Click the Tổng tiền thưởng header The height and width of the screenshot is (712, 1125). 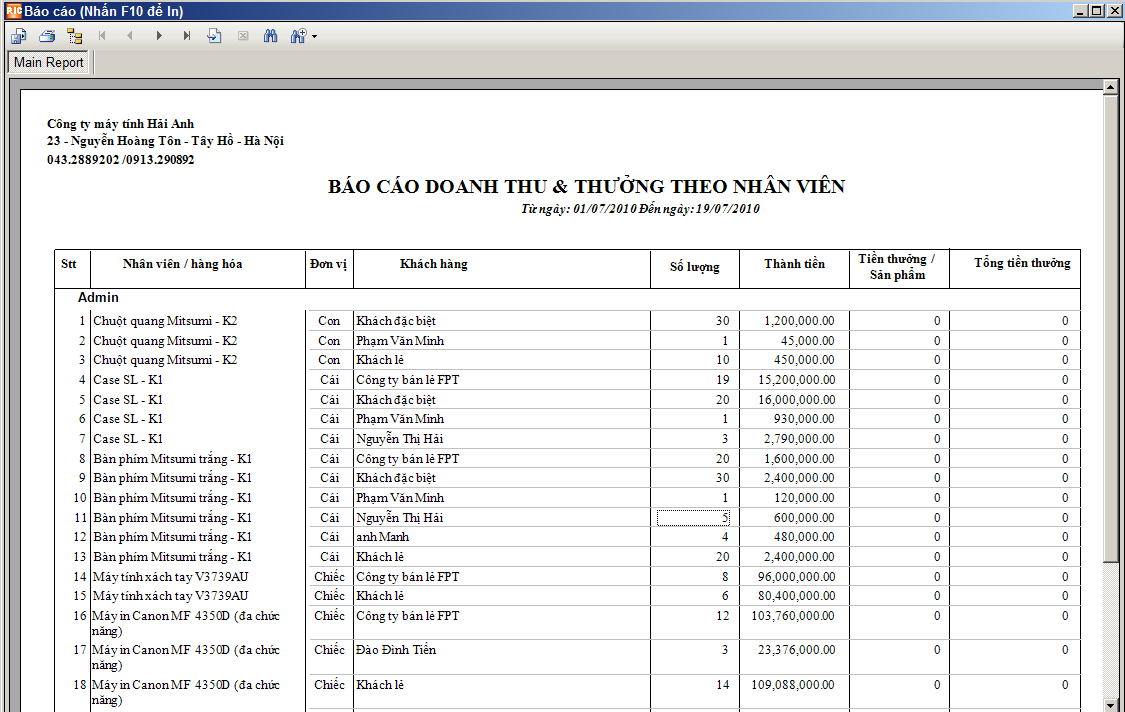(x=1022, y=263)
